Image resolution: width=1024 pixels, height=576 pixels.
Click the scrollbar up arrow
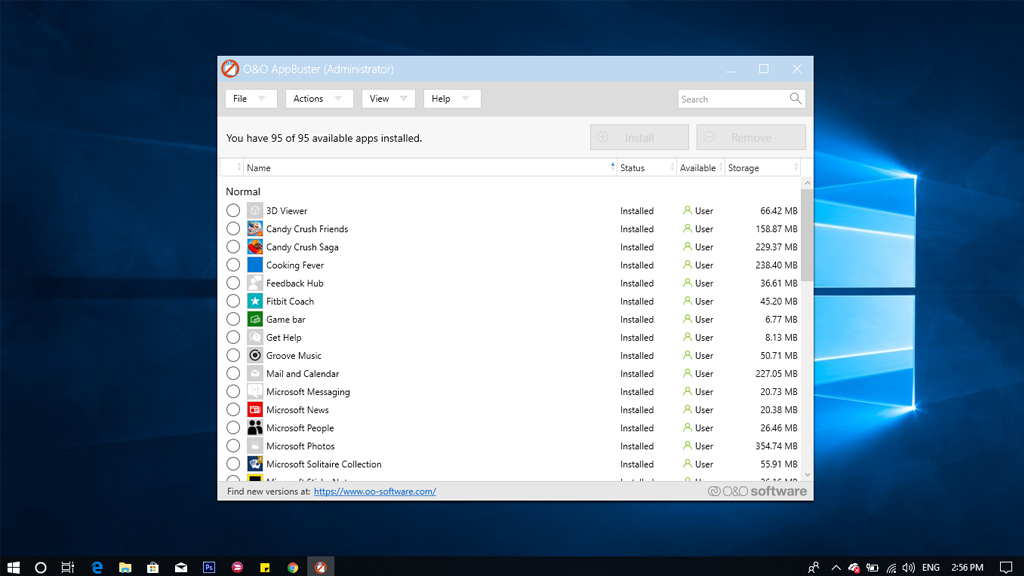pyautogui.click(x=807, y=184)
